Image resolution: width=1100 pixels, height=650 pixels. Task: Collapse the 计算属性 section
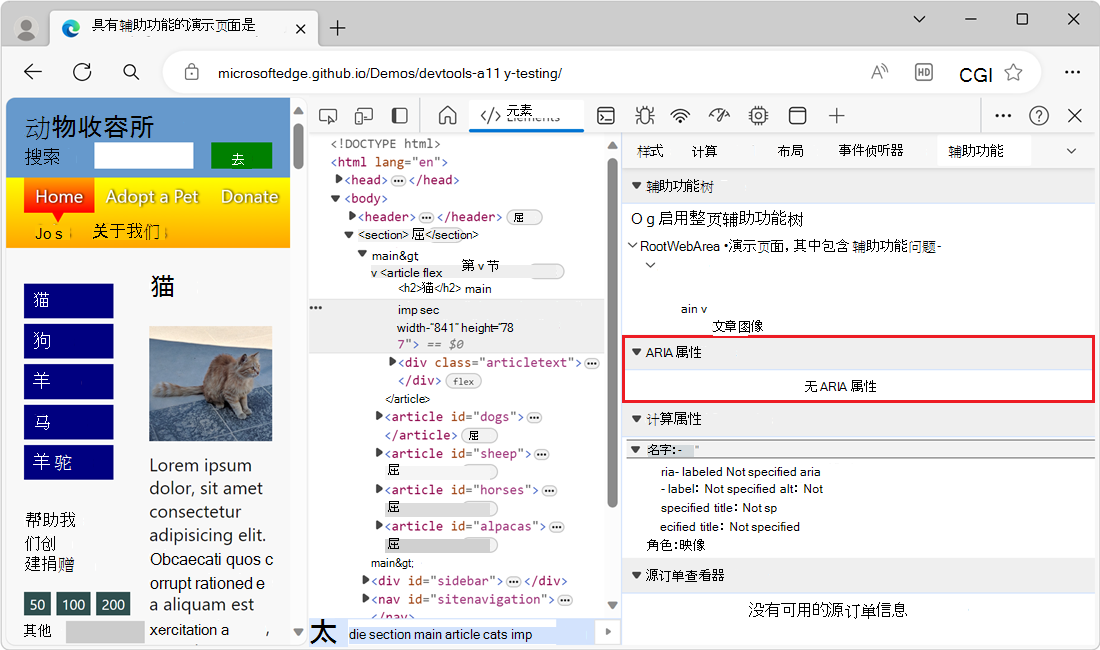(636, 419)
